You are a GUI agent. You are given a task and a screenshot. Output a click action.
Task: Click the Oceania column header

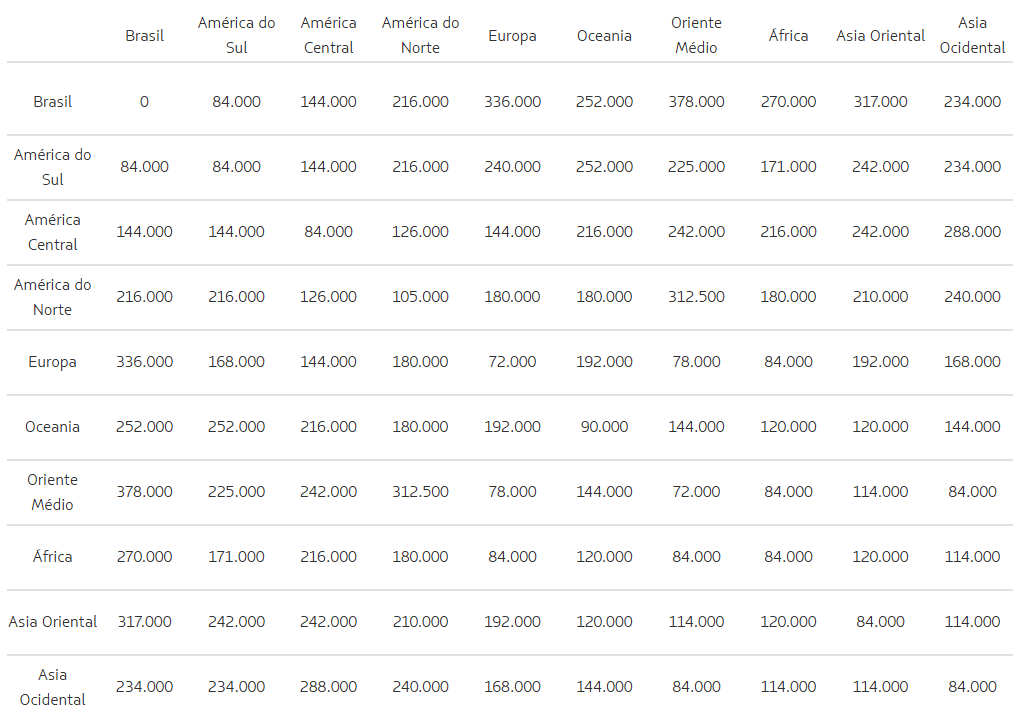point(604,36)
